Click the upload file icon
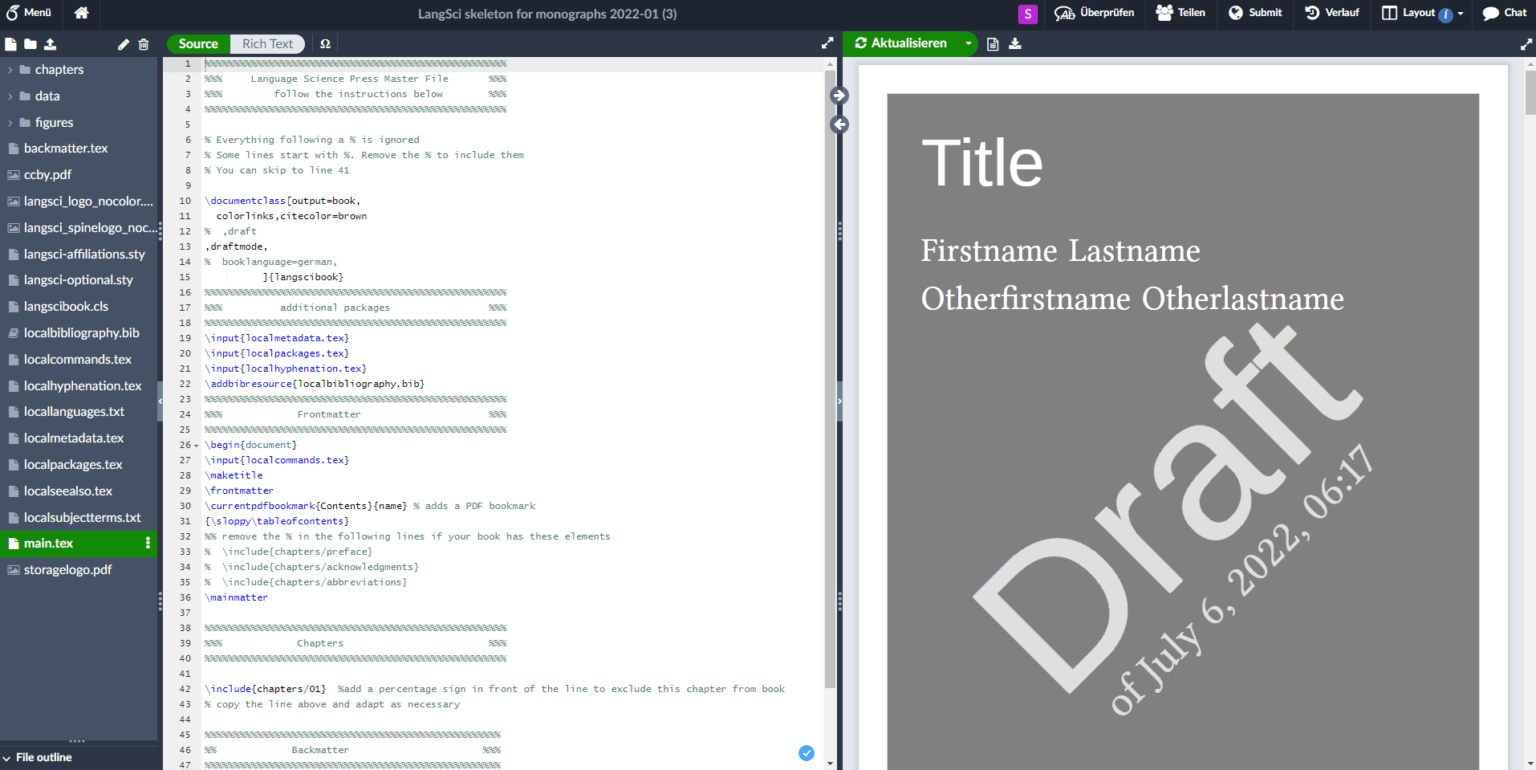Screen dimensions: 1536x770 (50, 44)
